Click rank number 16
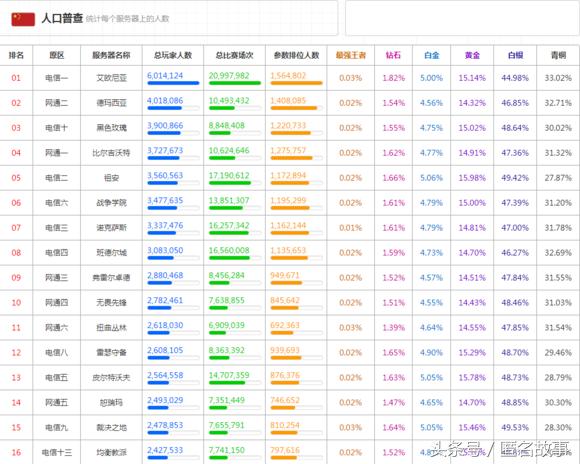The image size is (580, 464). pos(16,453)
